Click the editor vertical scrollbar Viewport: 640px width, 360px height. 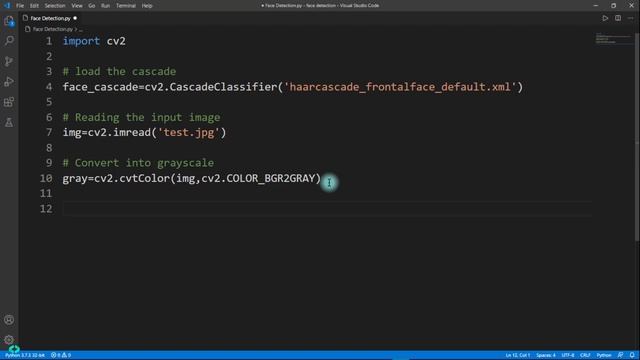click(x=637, y=137)
